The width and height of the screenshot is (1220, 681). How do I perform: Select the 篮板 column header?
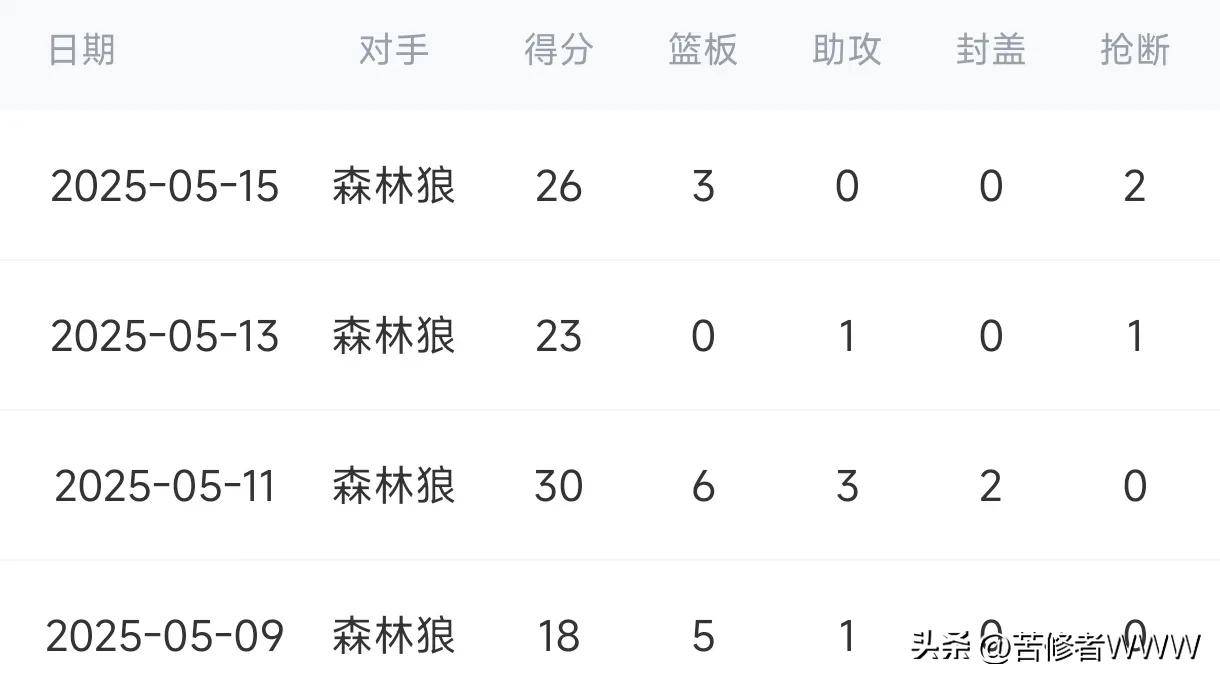[x=703, y=50]
